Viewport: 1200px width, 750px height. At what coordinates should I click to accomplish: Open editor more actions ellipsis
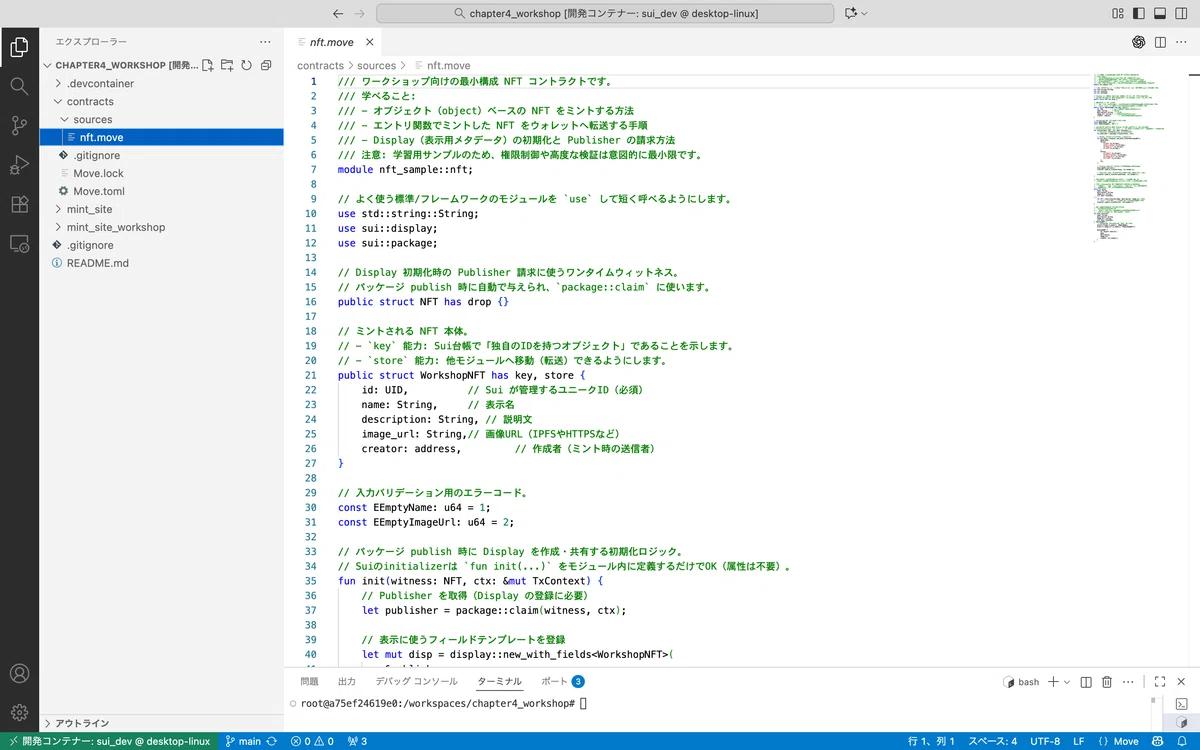pos(1181,42)
